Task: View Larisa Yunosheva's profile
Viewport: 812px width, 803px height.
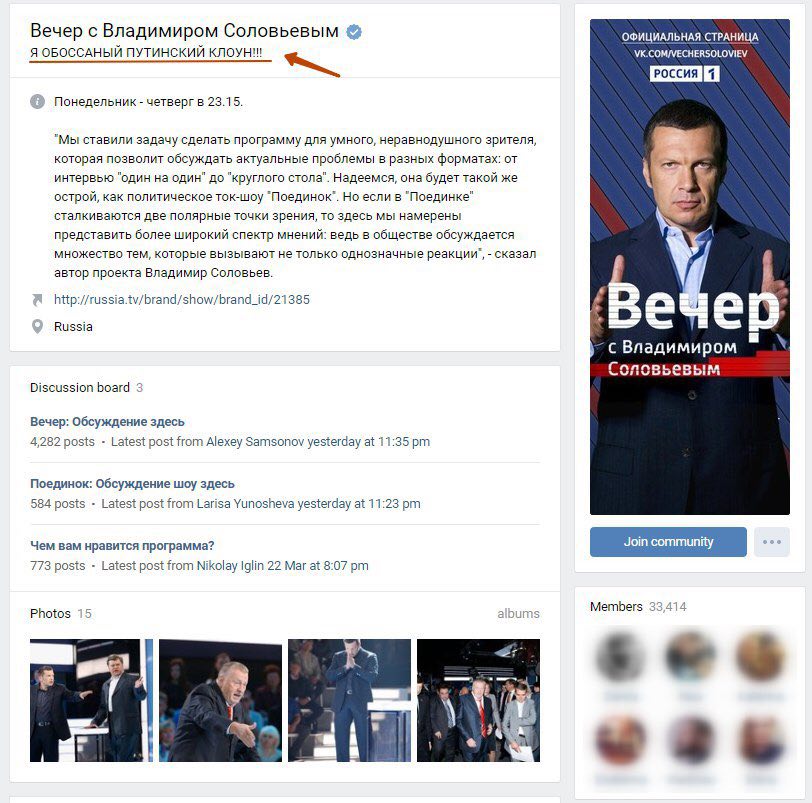Action: pos(245,504)
